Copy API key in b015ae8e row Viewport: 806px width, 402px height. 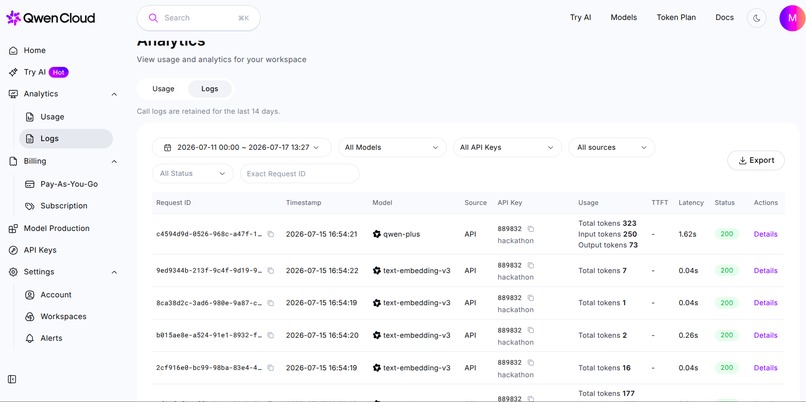[x=530, y=331]
